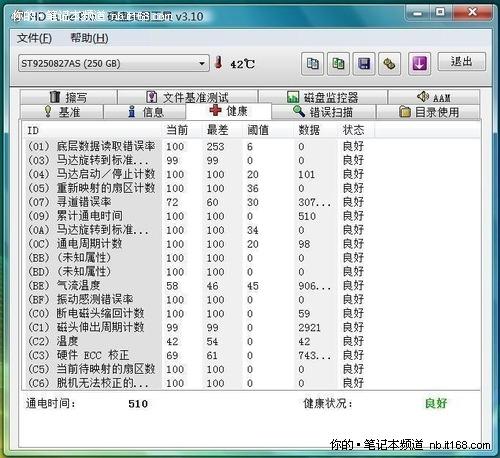500x458 pixels.
Task: Switch to the 基准 tab
Action: 62,112
